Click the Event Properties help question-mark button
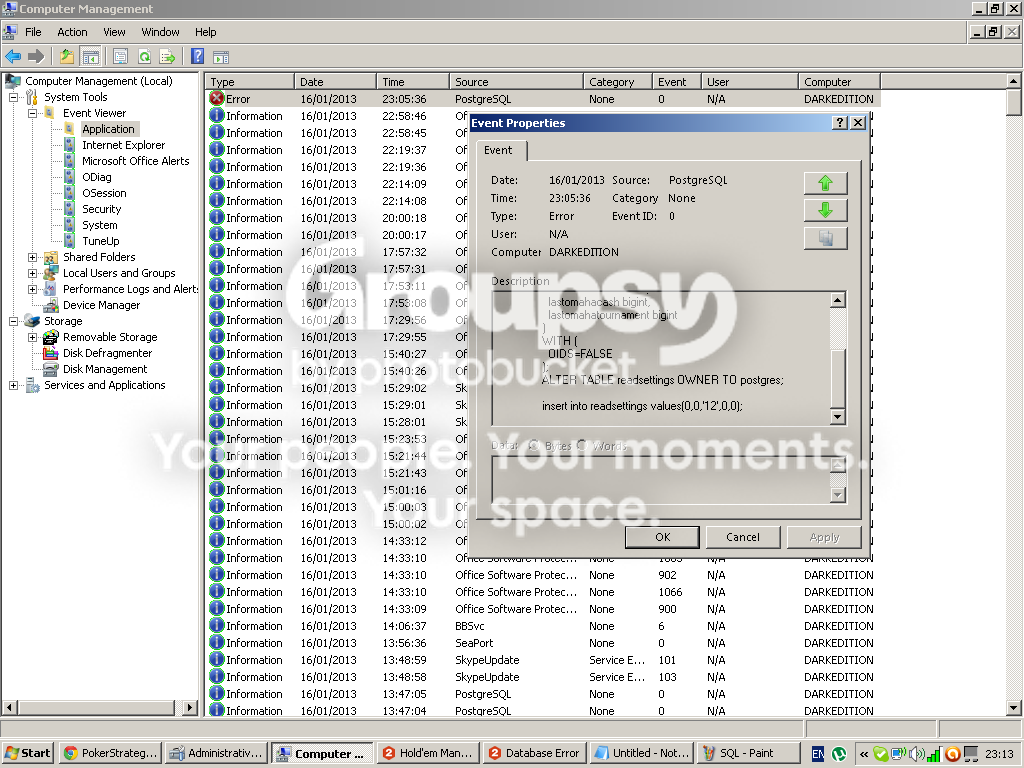This screenshot has width=1024, height=768. pyautogui.click(x=840, y=123)
